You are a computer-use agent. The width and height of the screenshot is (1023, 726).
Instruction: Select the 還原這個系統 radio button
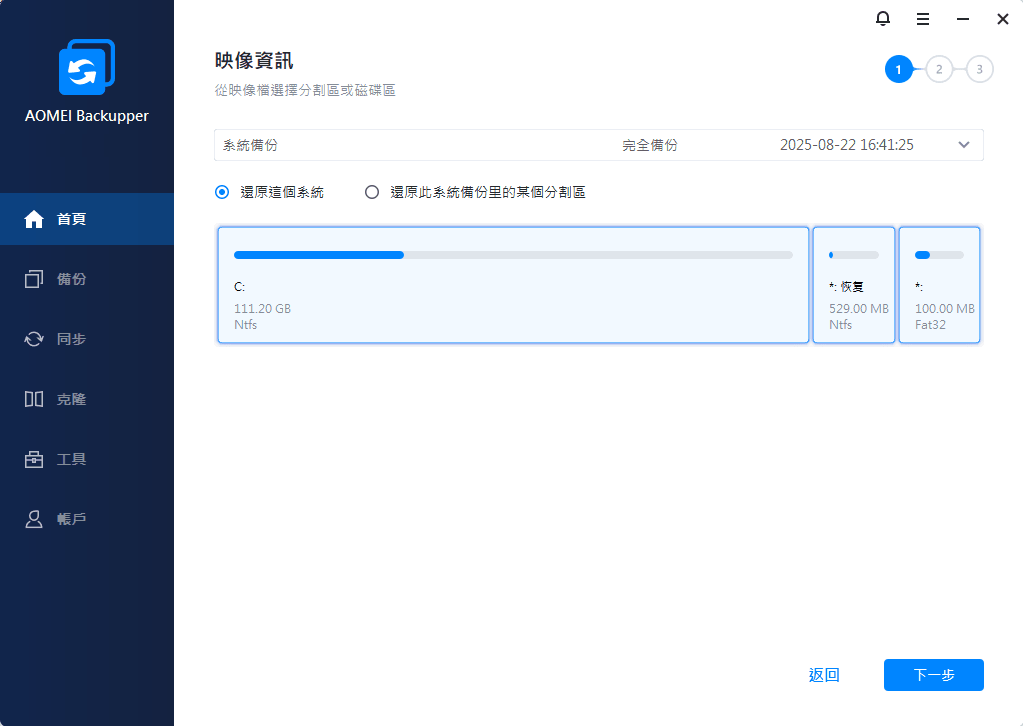[222, 192]
